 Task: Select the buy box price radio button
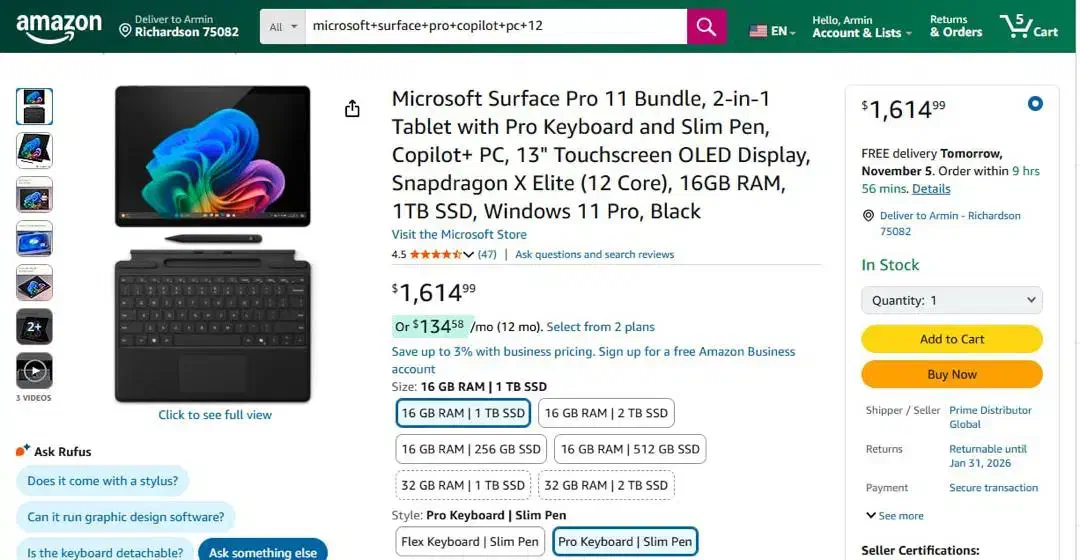(x=1035, y=103)
